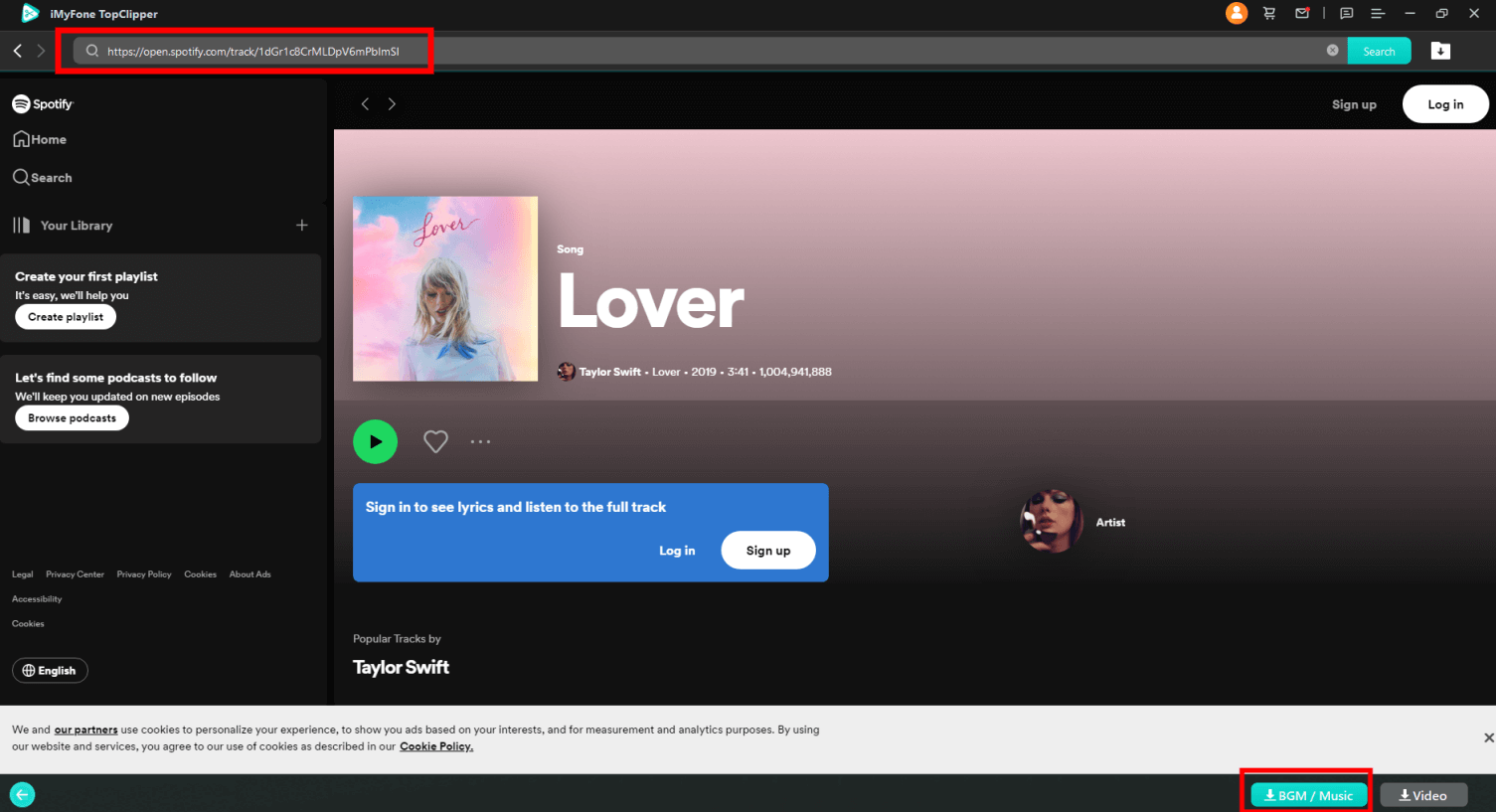Play the song with green play button
1496x812 pixels.
(x=375, y=441)
